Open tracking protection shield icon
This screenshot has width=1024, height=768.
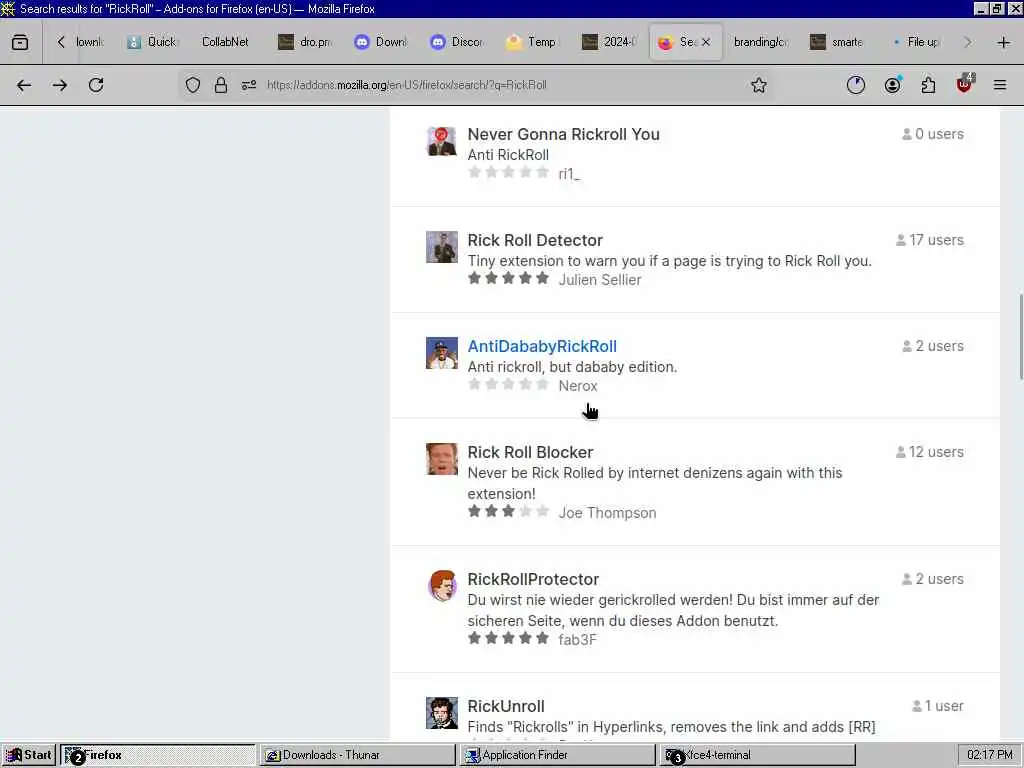coord(193,85)
